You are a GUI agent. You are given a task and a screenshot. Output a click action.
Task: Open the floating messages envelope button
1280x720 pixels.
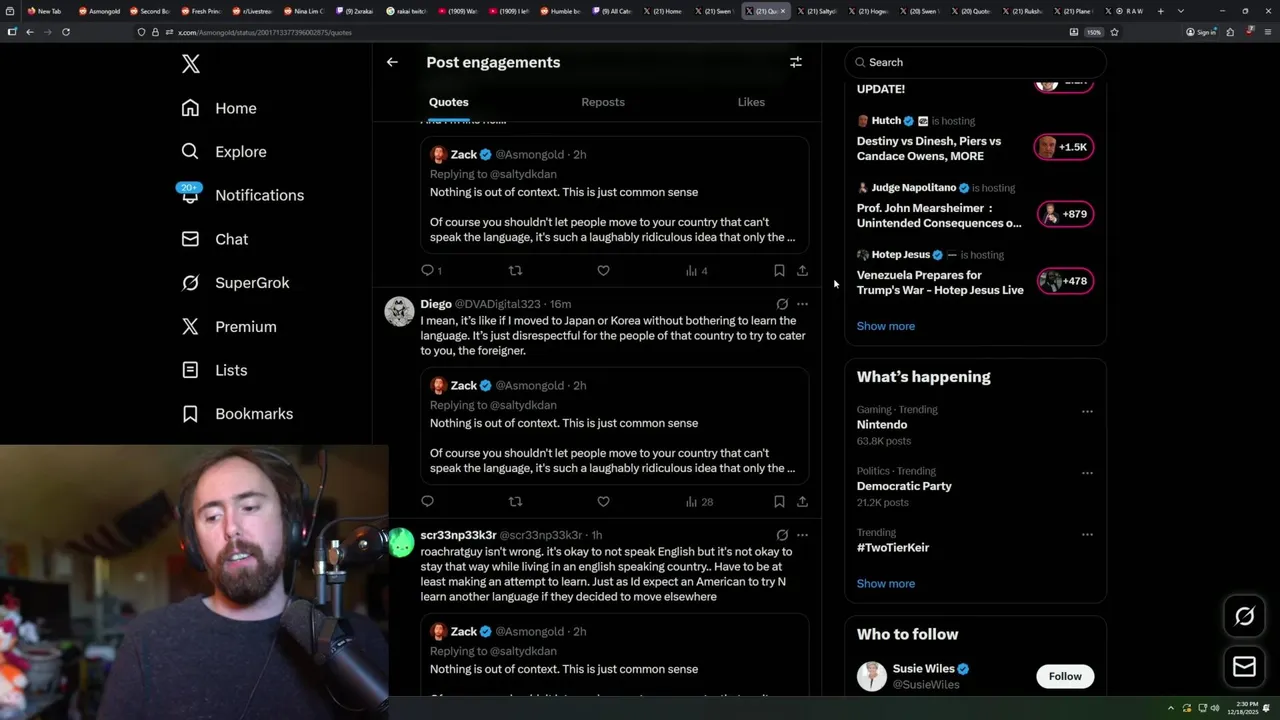coord(1244,667)
